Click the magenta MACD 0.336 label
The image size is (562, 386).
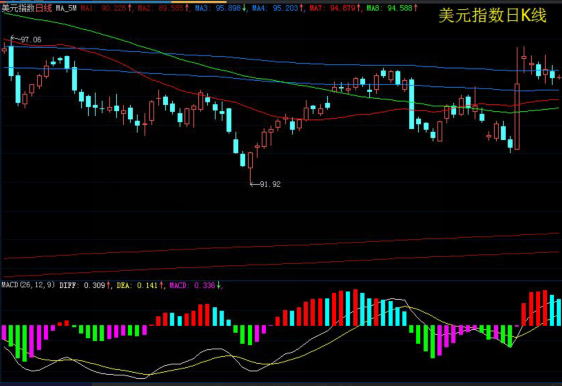point(192,285)
